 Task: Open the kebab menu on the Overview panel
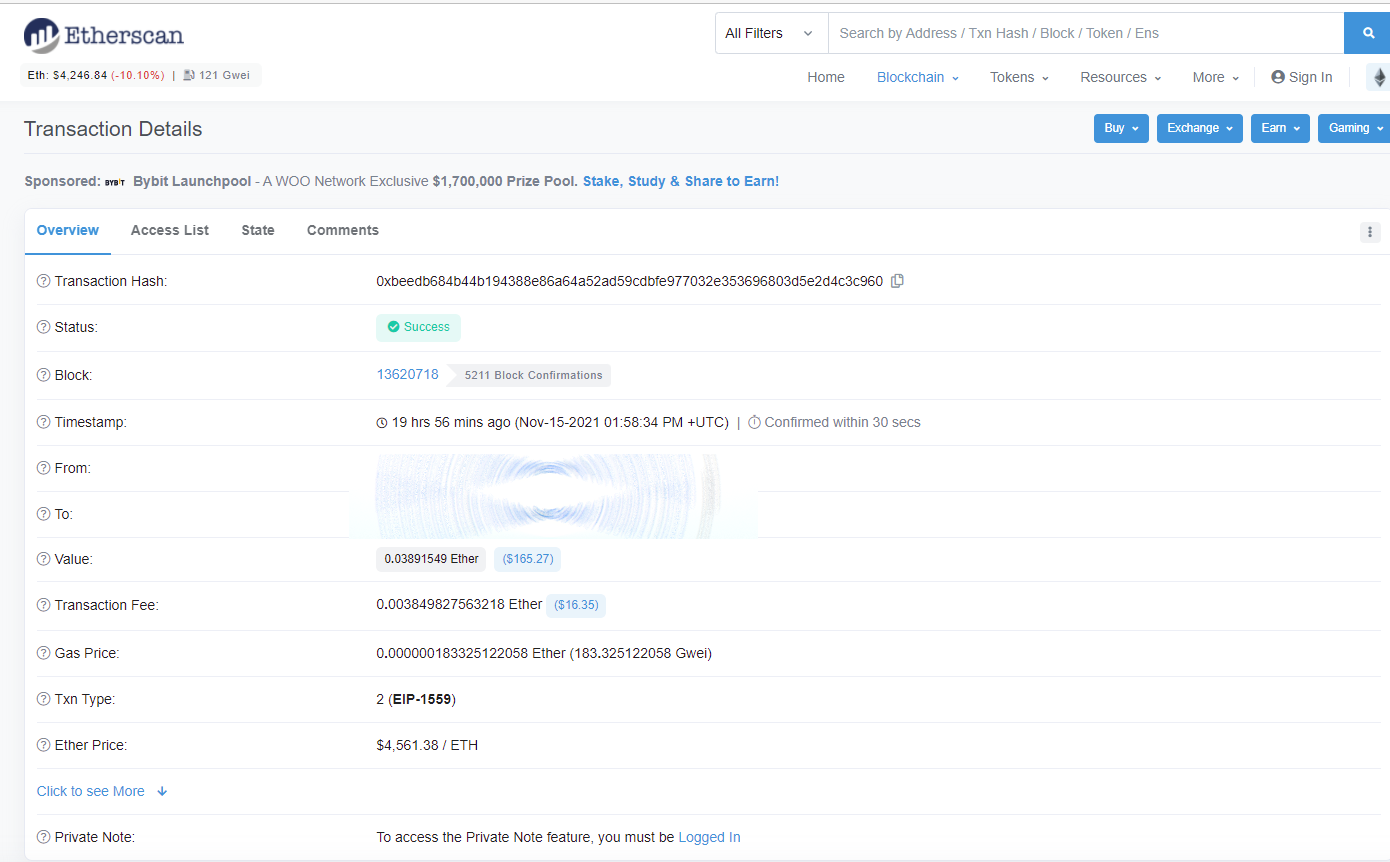pyautogui.click(x=1370, y=232)
